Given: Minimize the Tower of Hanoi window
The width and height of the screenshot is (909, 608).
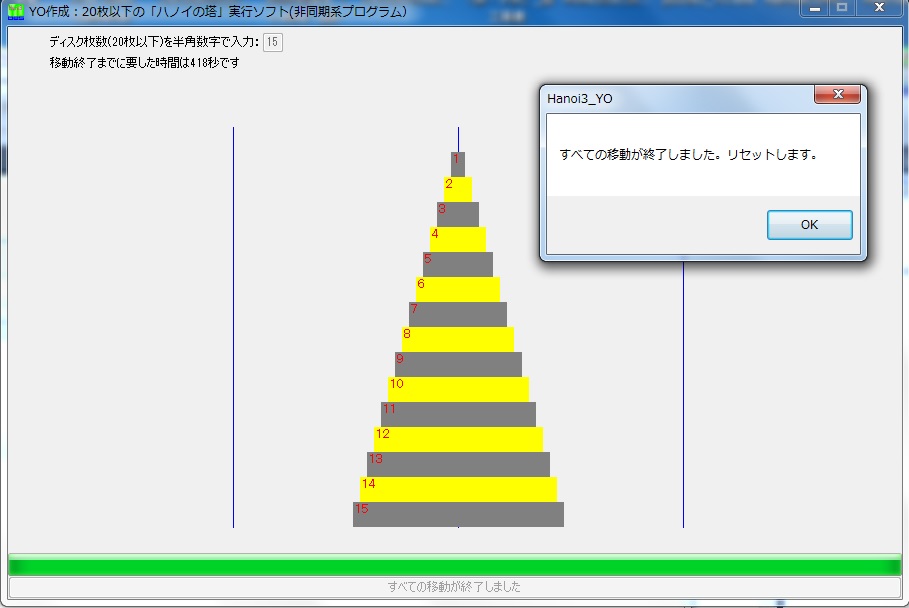Looking at the screenshot, I should tap(816, 9).
